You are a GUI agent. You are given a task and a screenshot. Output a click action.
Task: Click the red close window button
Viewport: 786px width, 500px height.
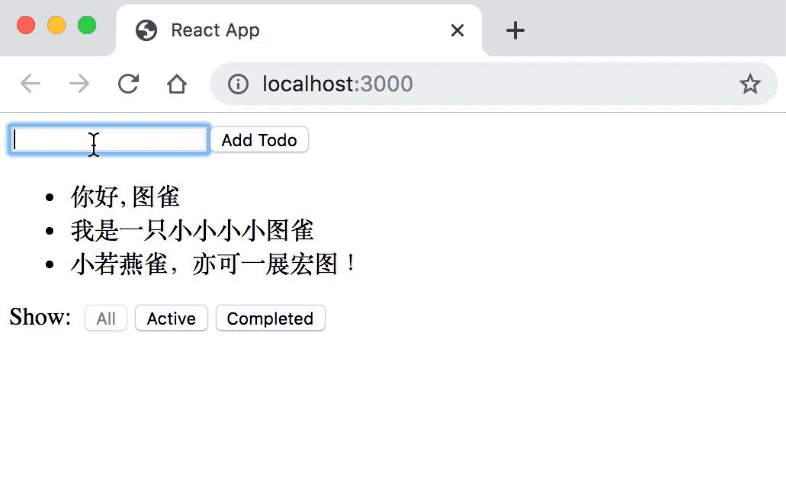[26, 25]
